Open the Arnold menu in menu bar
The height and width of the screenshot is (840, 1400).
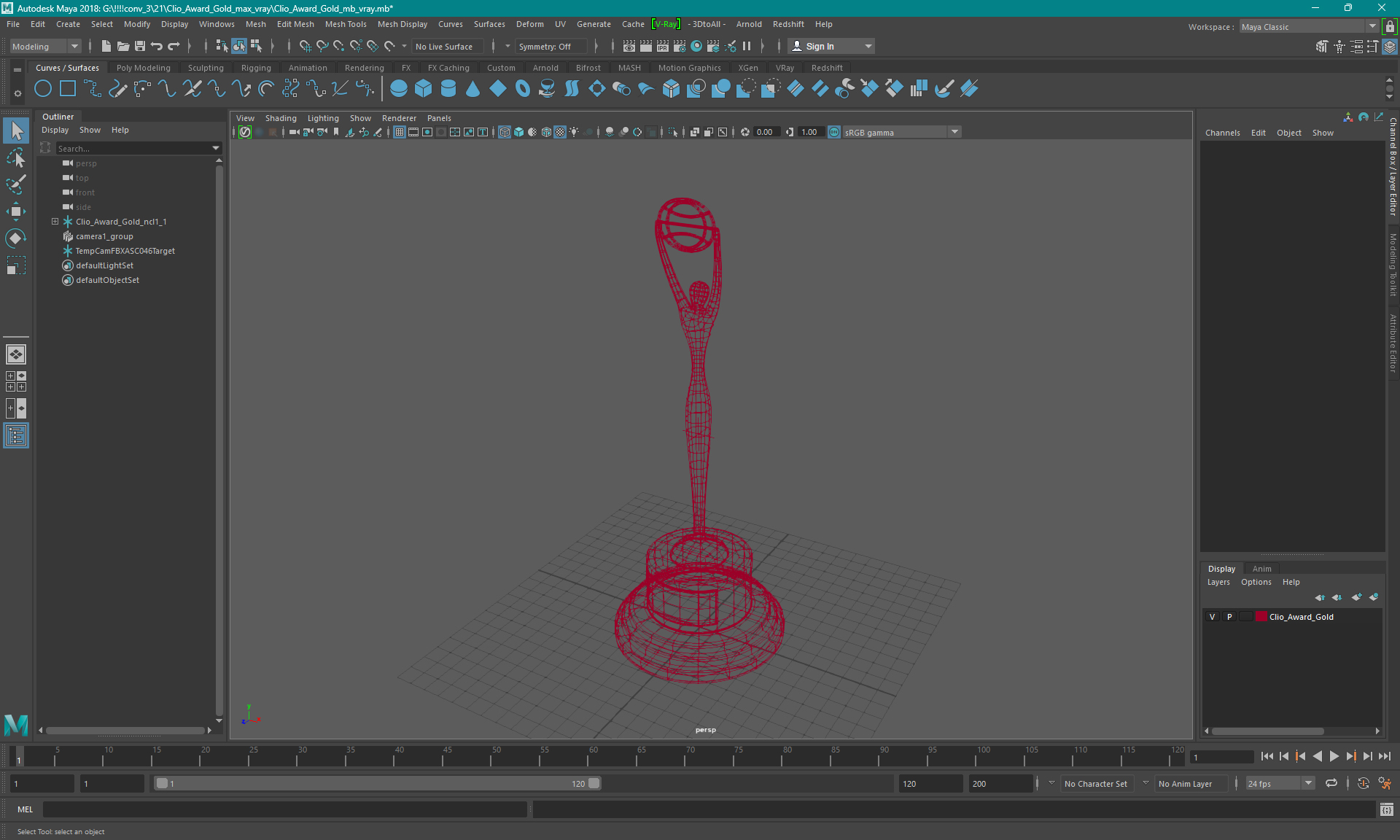(x=752, y=24)
